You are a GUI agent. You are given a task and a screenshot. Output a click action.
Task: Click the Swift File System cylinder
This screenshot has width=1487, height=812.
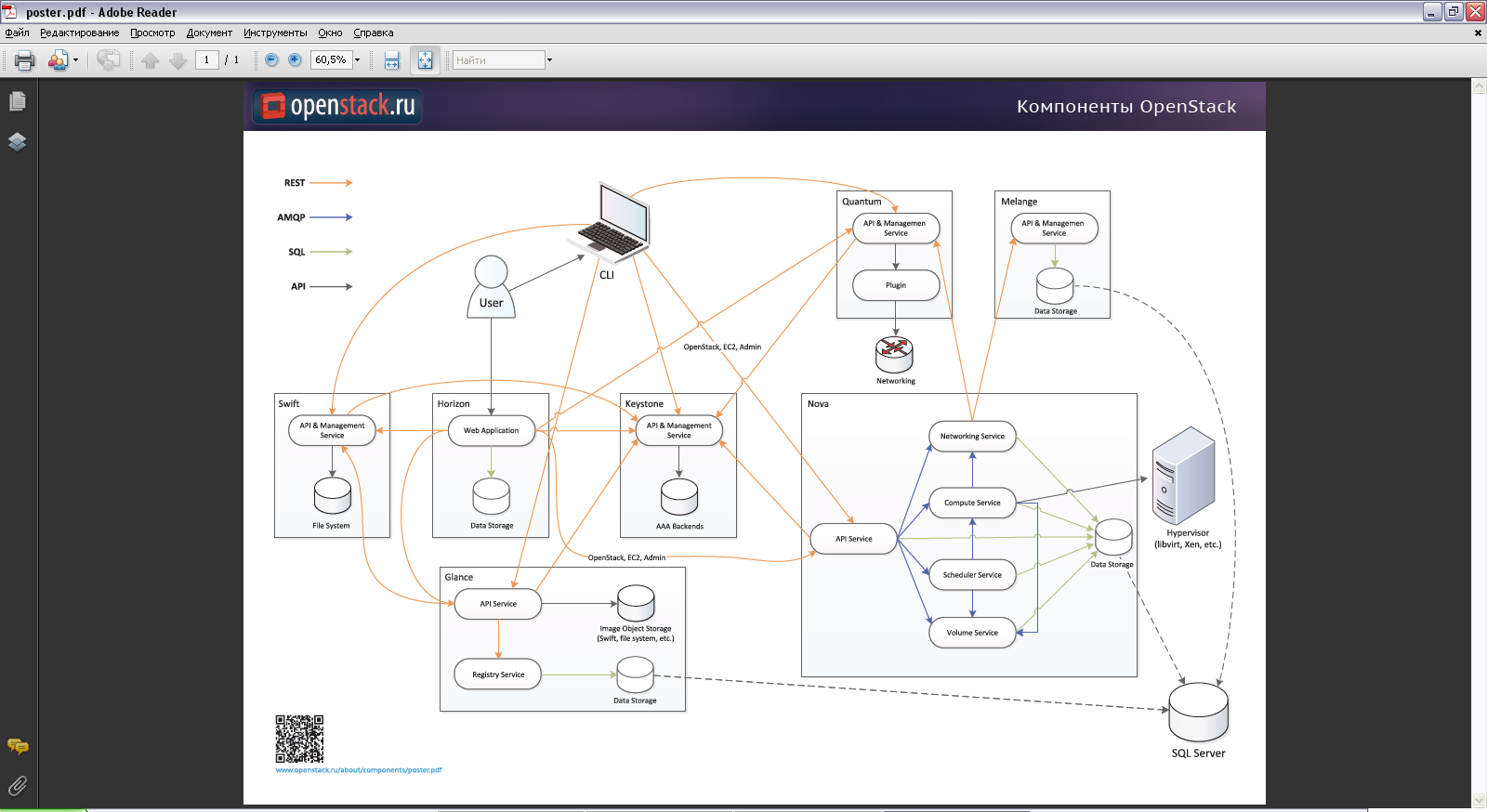[333, 496]
